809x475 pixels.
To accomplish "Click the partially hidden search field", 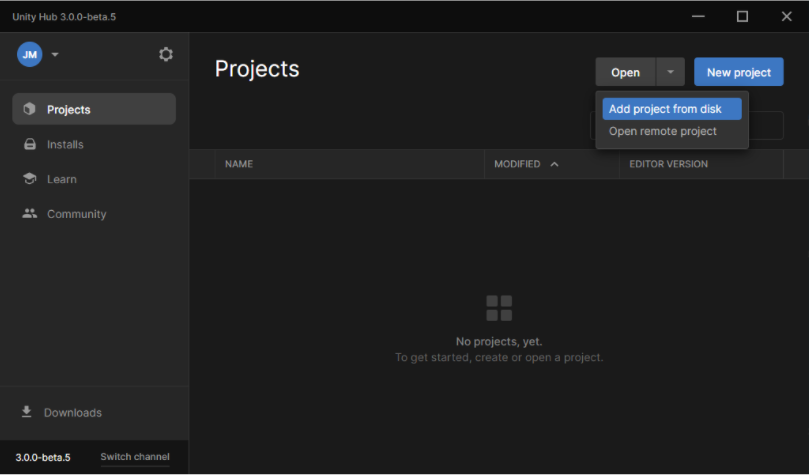I will (766, 125).
